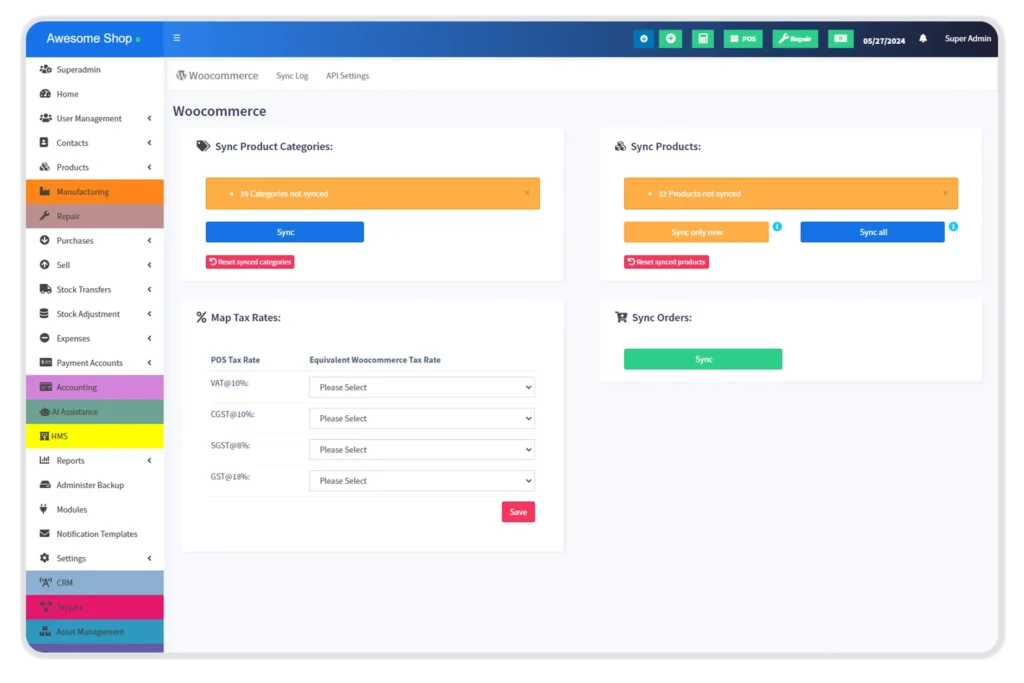The height and width of the screenshot is (683, 1024).
Task: Click info icon beside Sync all
Action: [953, 227]
